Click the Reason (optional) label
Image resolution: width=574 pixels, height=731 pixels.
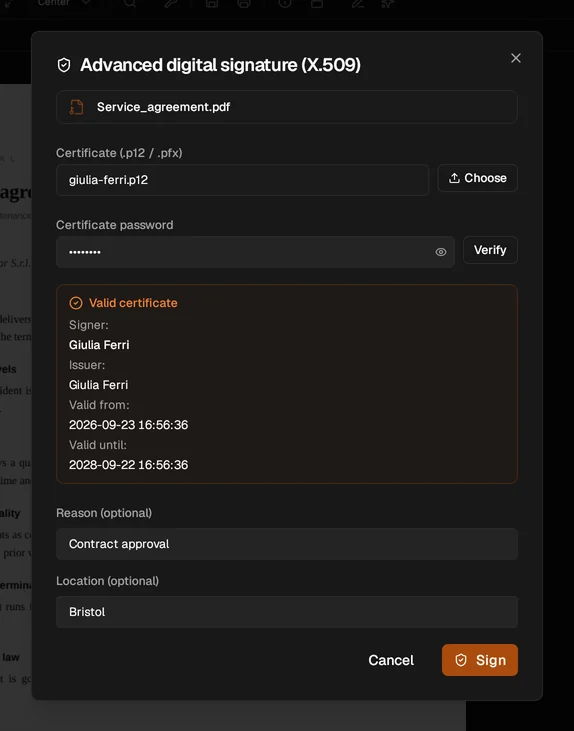(104, 513)
